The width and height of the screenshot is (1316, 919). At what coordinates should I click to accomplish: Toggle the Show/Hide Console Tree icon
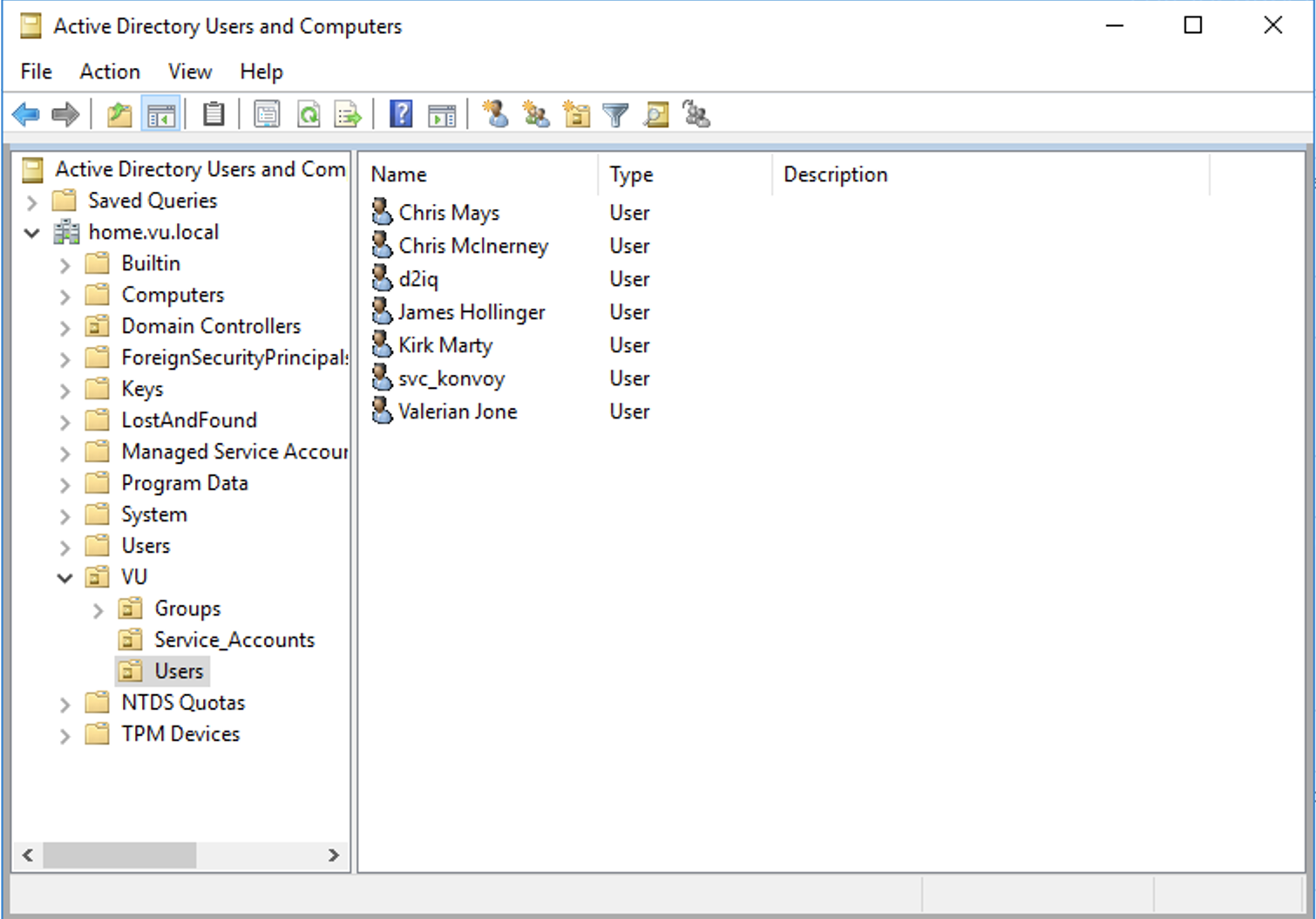tap(161, 114)
